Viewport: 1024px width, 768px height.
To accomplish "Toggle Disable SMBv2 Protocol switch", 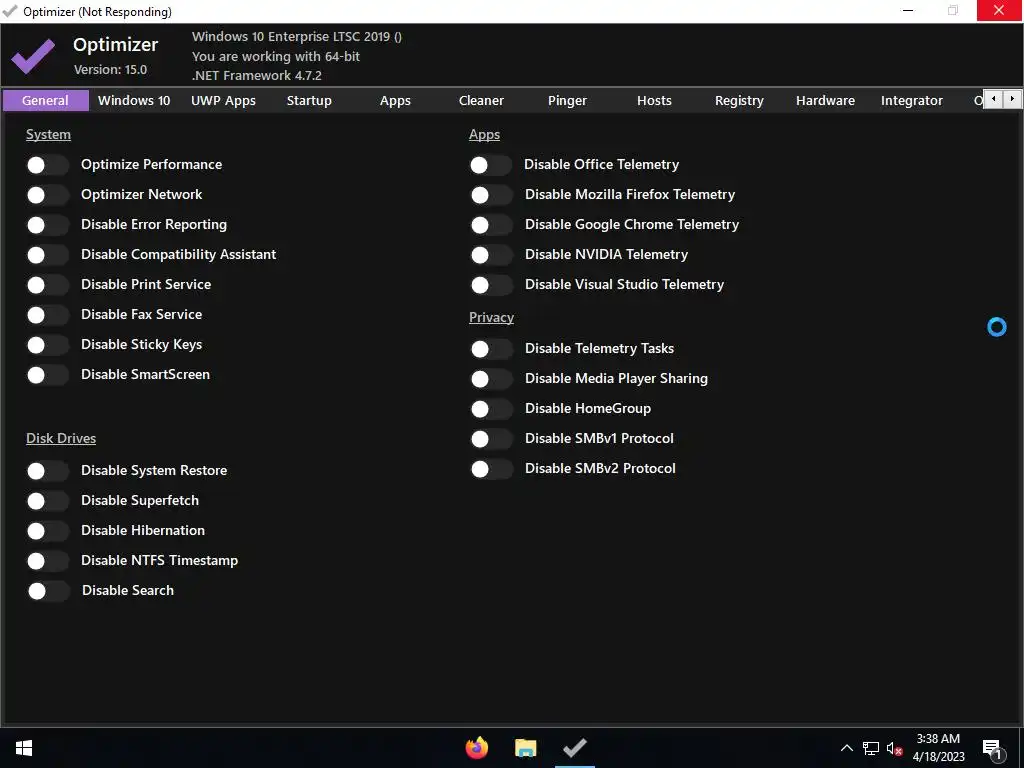I will click(491, 469).
